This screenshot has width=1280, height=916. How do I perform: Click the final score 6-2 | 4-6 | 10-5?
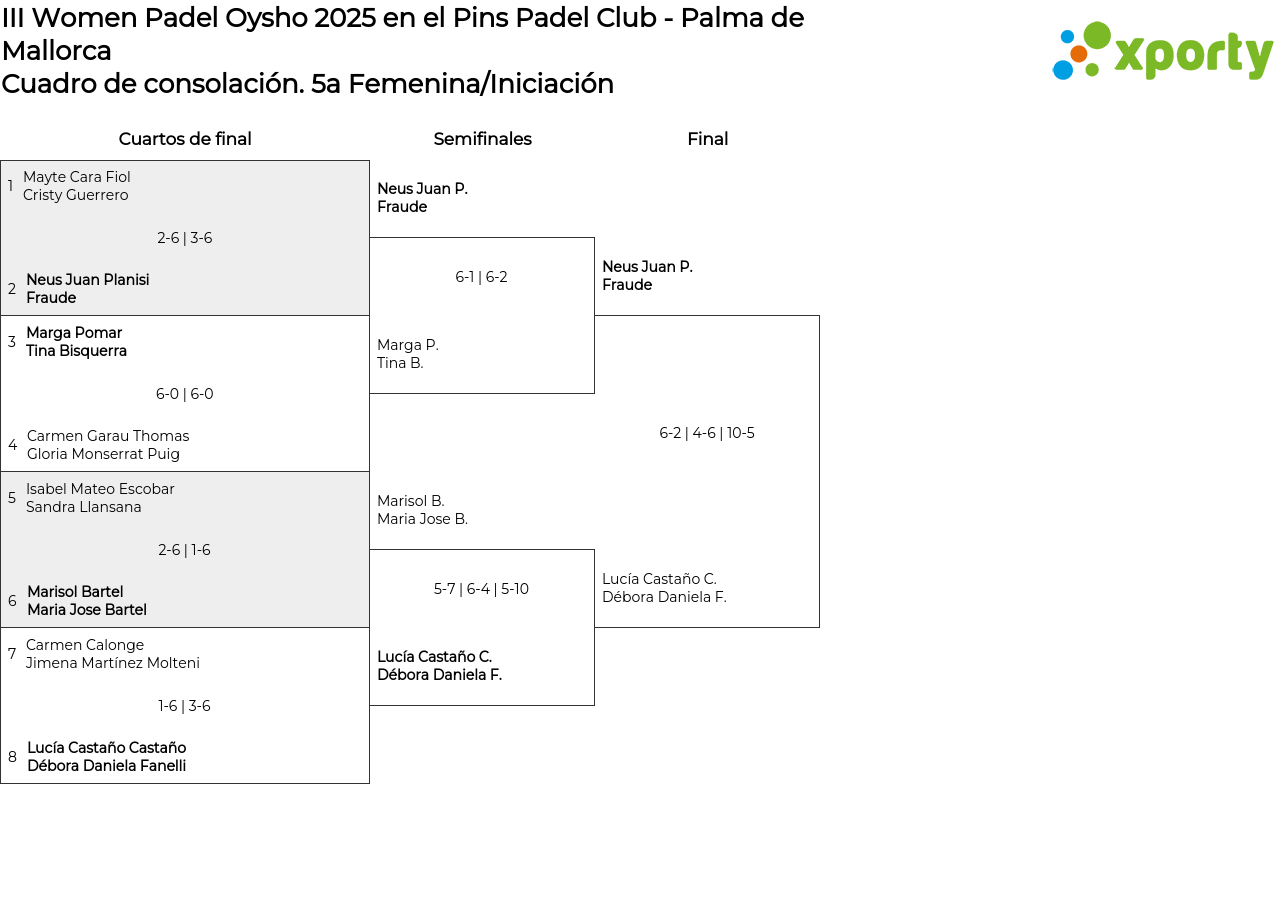(x=707, y=433)
